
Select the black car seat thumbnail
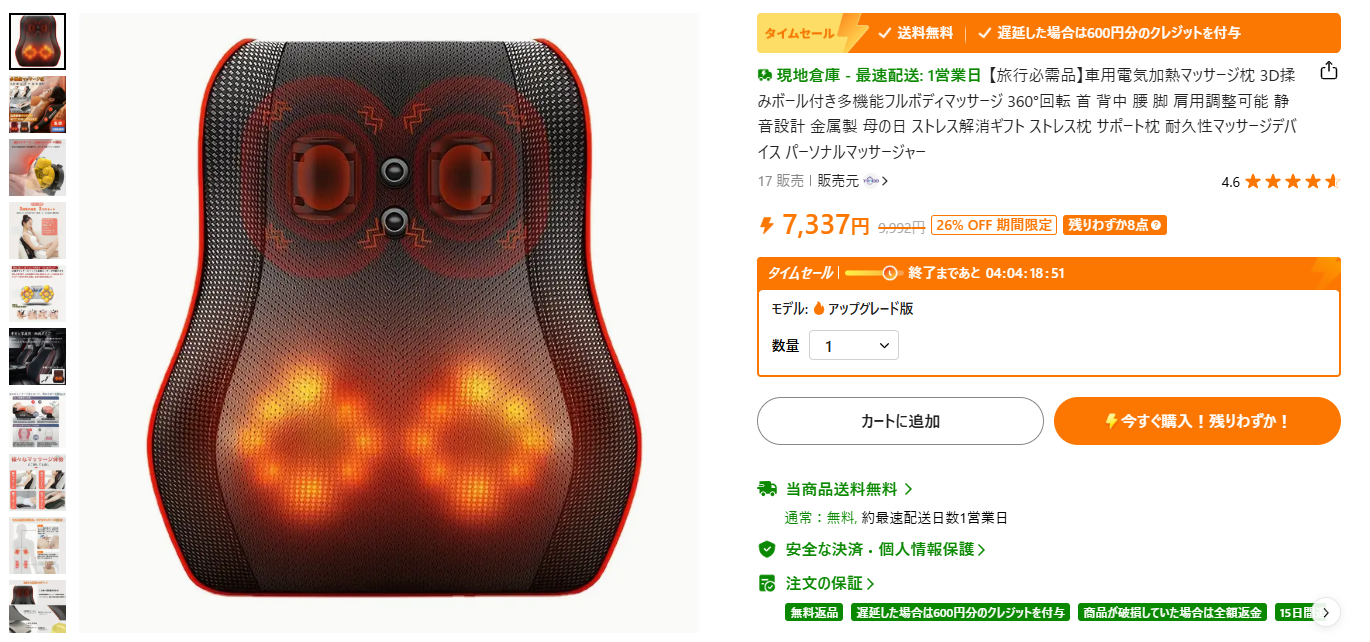[37, 357]
